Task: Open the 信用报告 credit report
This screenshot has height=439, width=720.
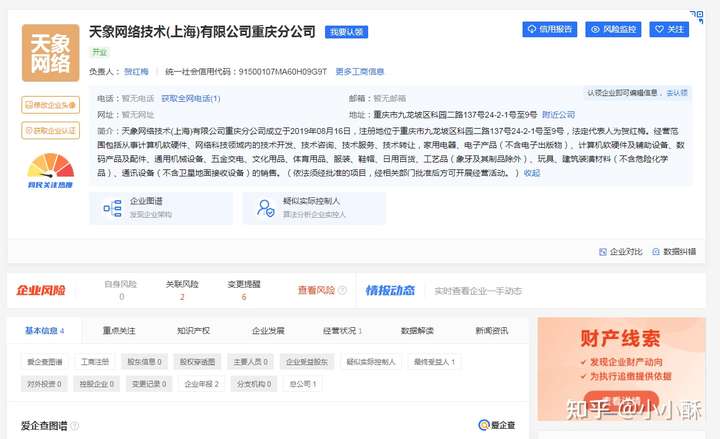Action: pos(550,29)
